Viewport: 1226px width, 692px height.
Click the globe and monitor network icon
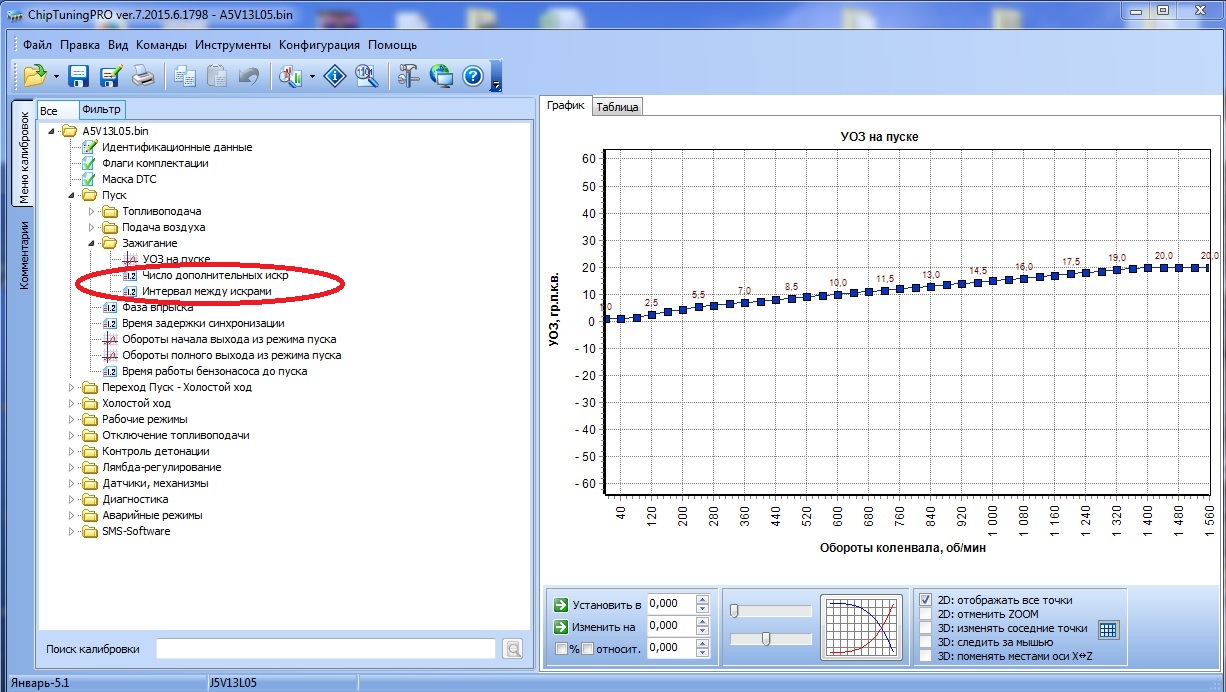tap(441, 75)
